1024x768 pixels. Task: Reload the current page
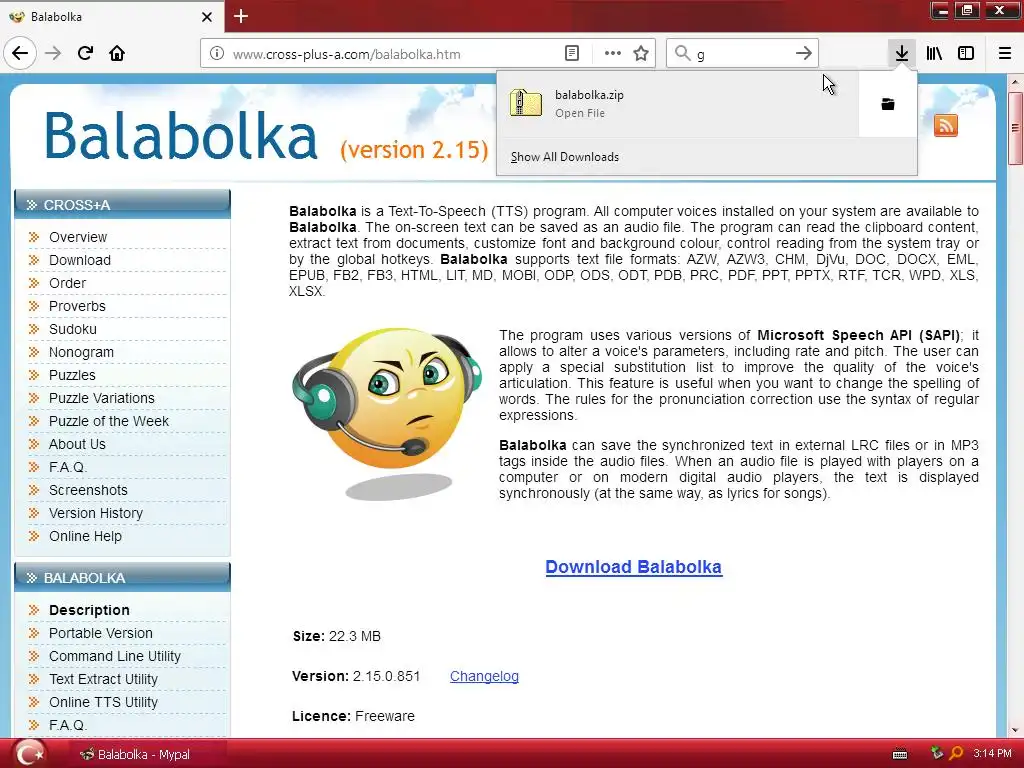click(86, 53)
